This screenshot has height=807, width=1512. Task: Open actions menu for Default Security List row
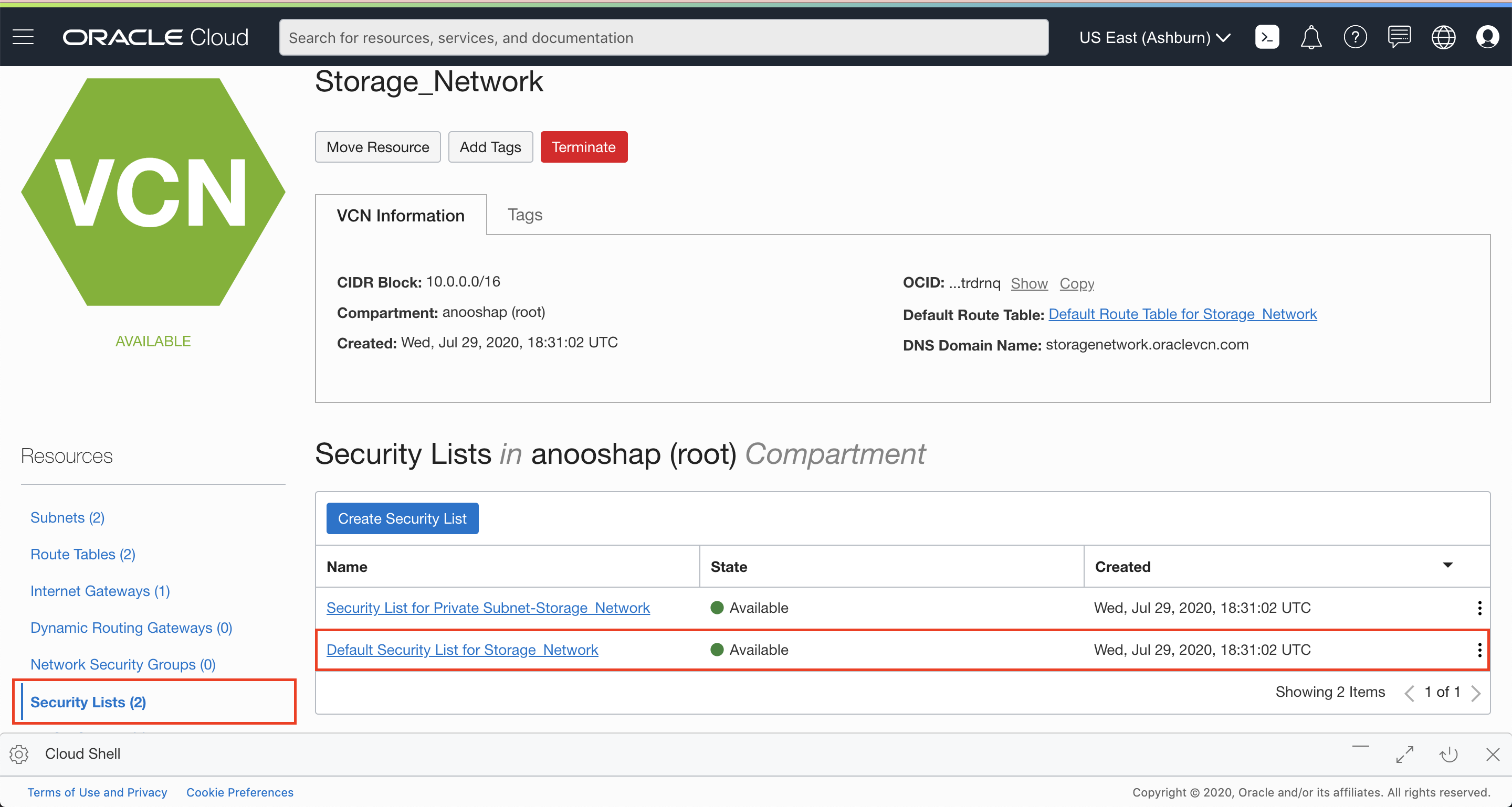[x=1479, y=650]
